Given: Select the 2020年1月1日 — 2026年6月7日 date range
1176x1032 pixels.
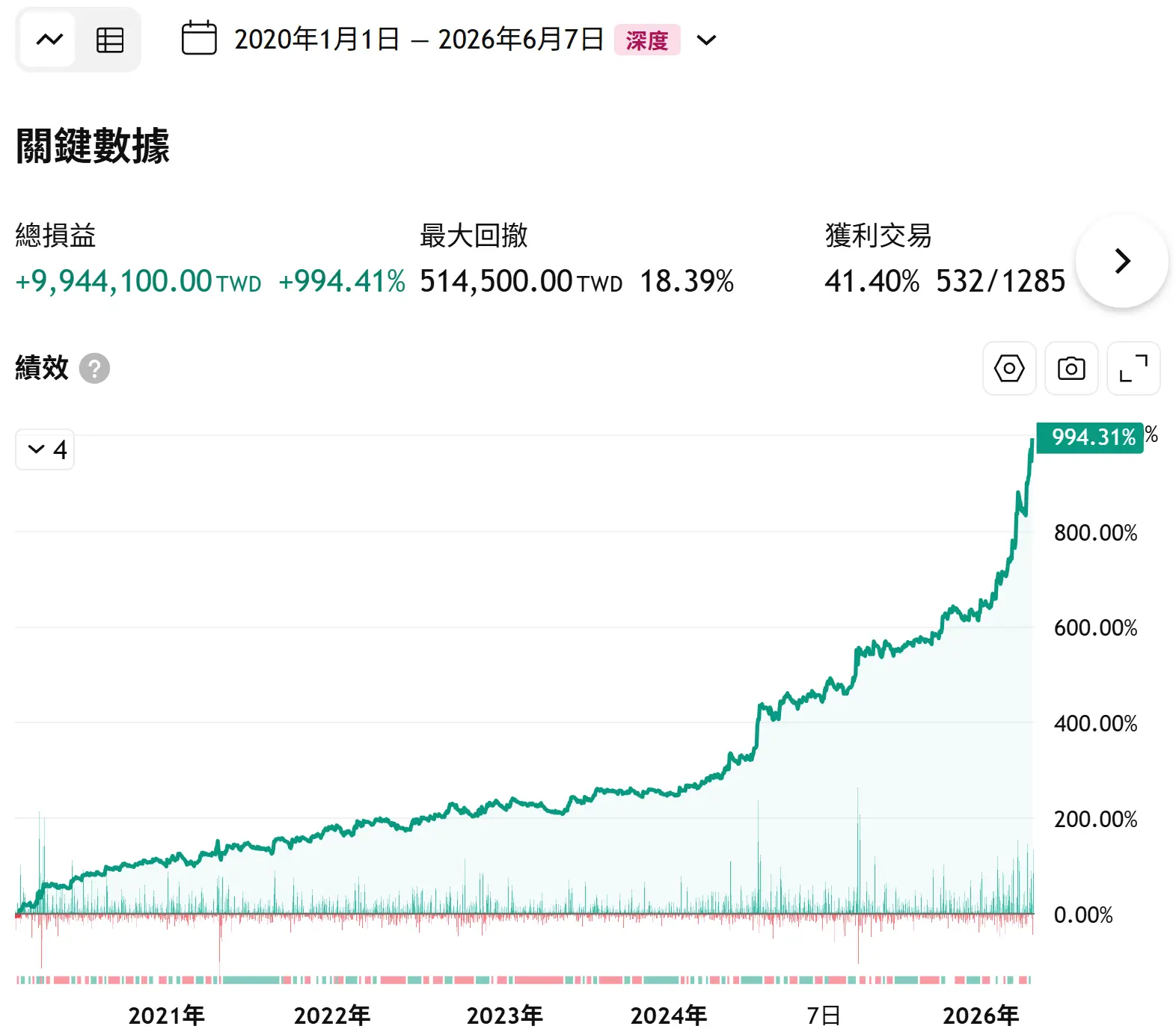Looking at the screenshot, I should pyautogui.click(x=418, y=40).
